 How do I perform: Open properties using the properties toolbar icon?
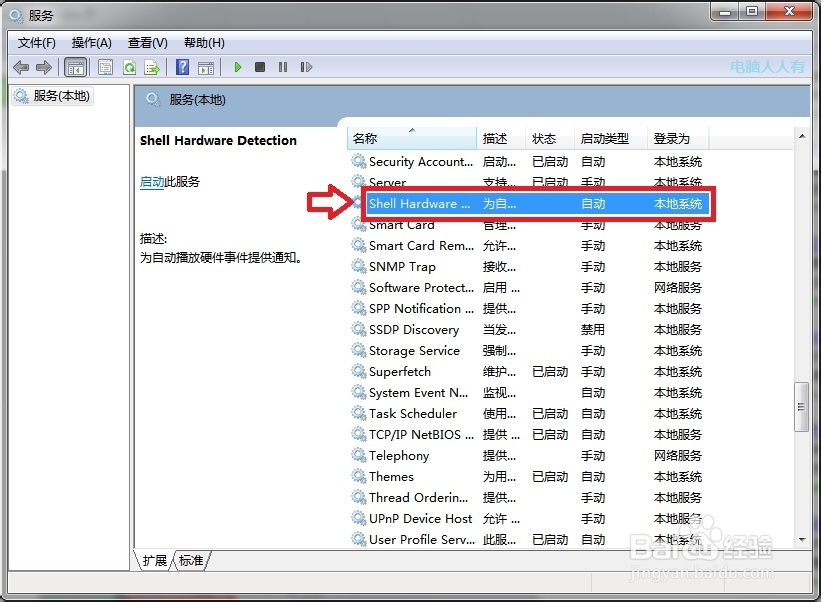click(105, 66)
